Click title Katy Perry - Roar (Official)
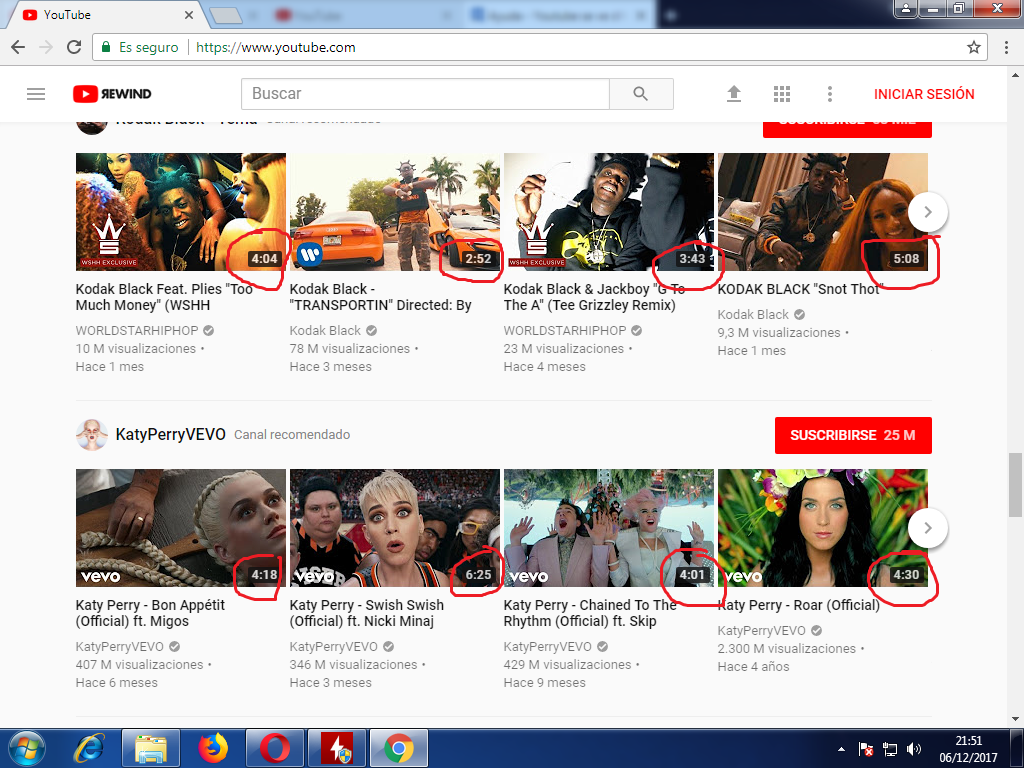 click(x=799, y=605)
